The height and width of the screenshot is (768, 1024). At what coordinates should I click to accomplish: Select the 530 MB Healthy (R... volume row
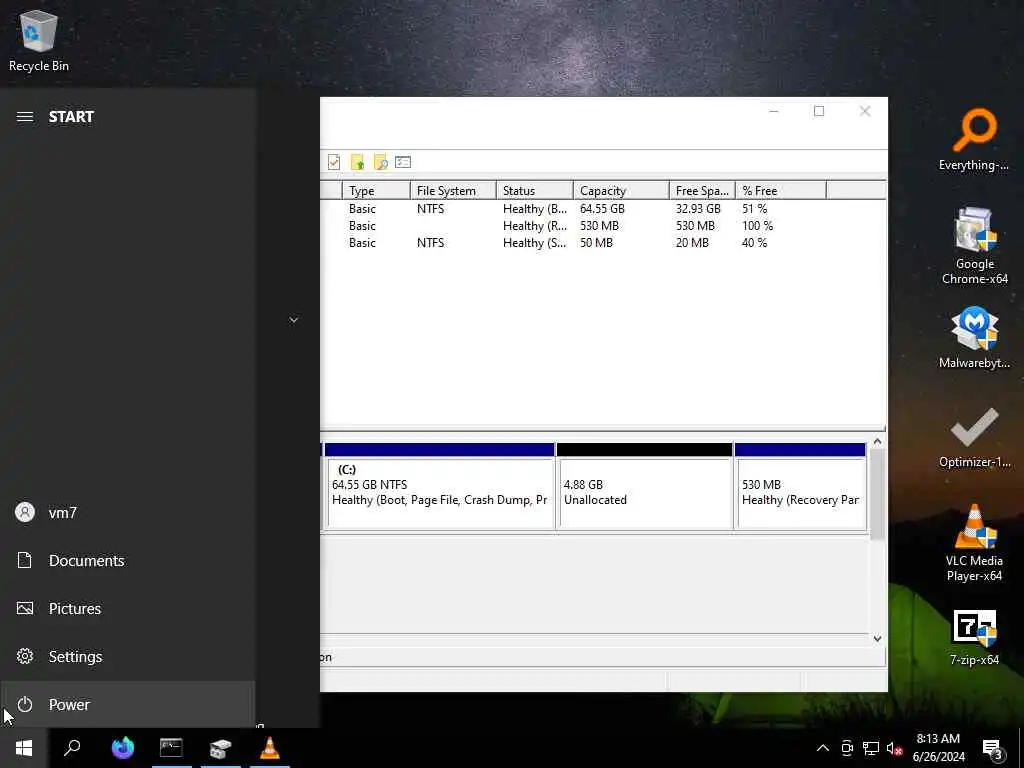(x=603, y=226)
